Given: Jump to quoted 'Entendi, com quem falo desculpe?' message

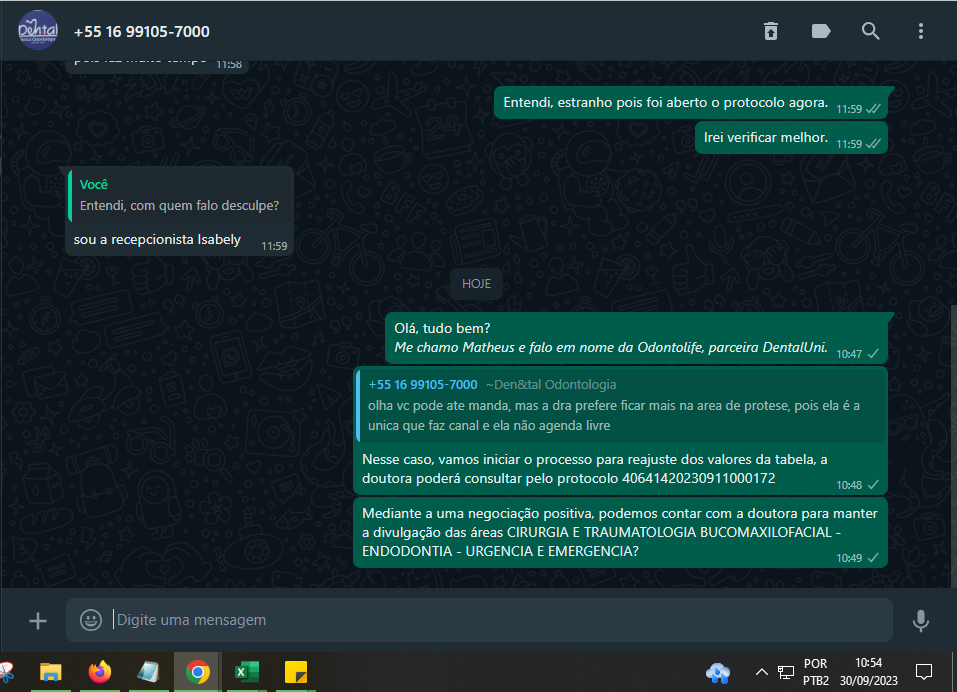Looking at the screenshot, I should [x=180, y=195].
